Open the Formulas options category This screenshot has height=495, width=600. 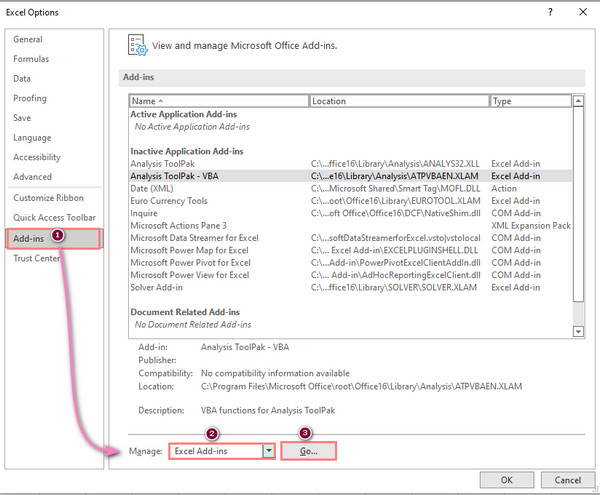[x=31, y=59]
